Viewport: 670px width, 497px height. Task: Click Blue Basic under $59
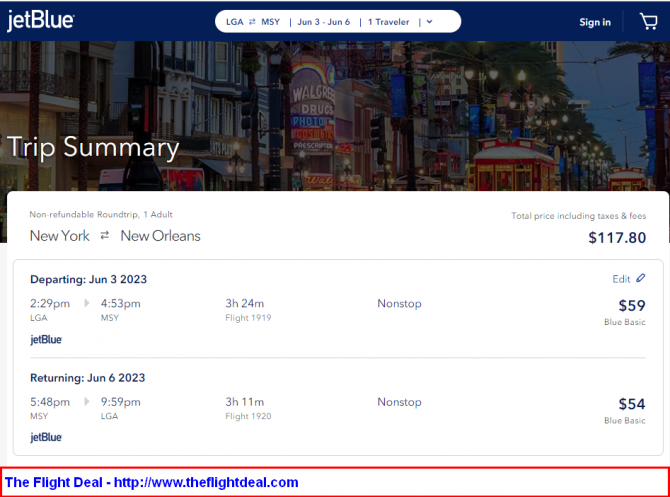pyautogui.click(x=625, y=322)
